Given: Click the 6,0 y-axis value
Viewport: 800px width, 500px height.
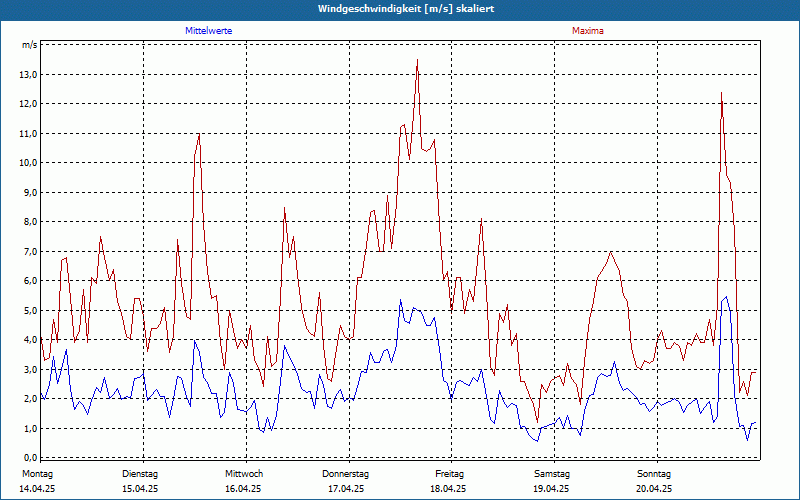Looking at the screenshot, I should [x=30, y=281].
